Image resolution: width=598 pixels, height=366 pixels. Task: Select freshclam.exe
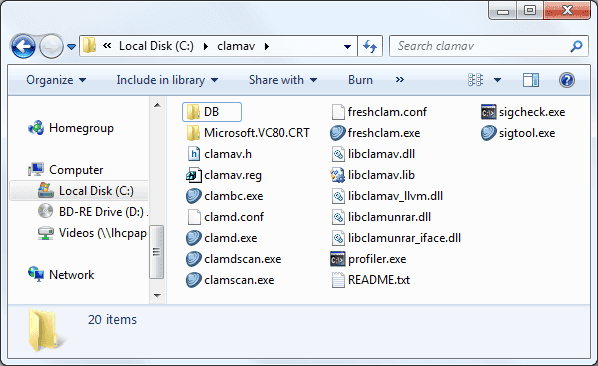(x=375, y=133)
